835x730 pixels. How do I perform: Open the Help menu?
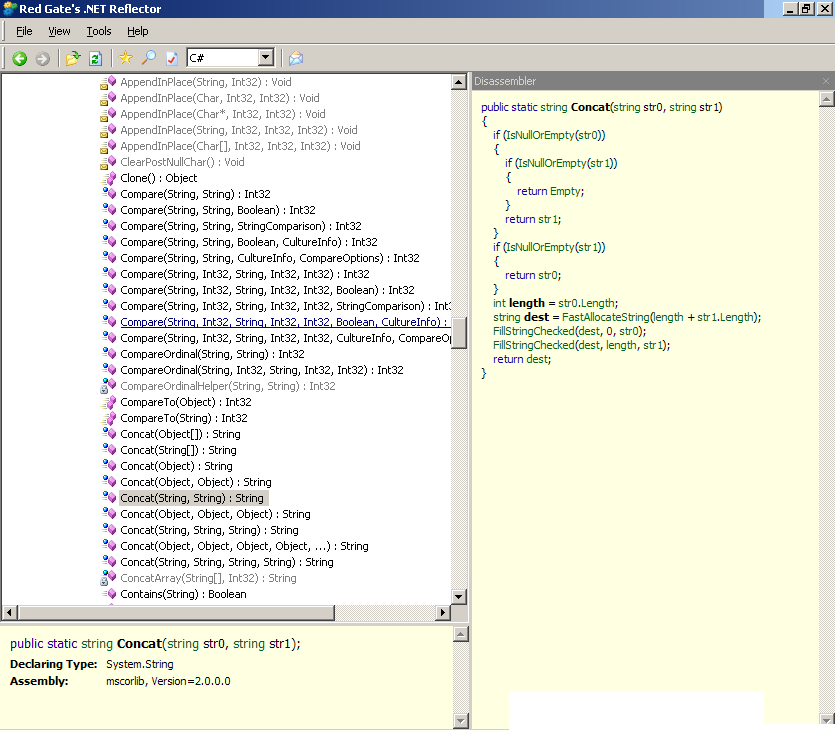tap(137, 31)
